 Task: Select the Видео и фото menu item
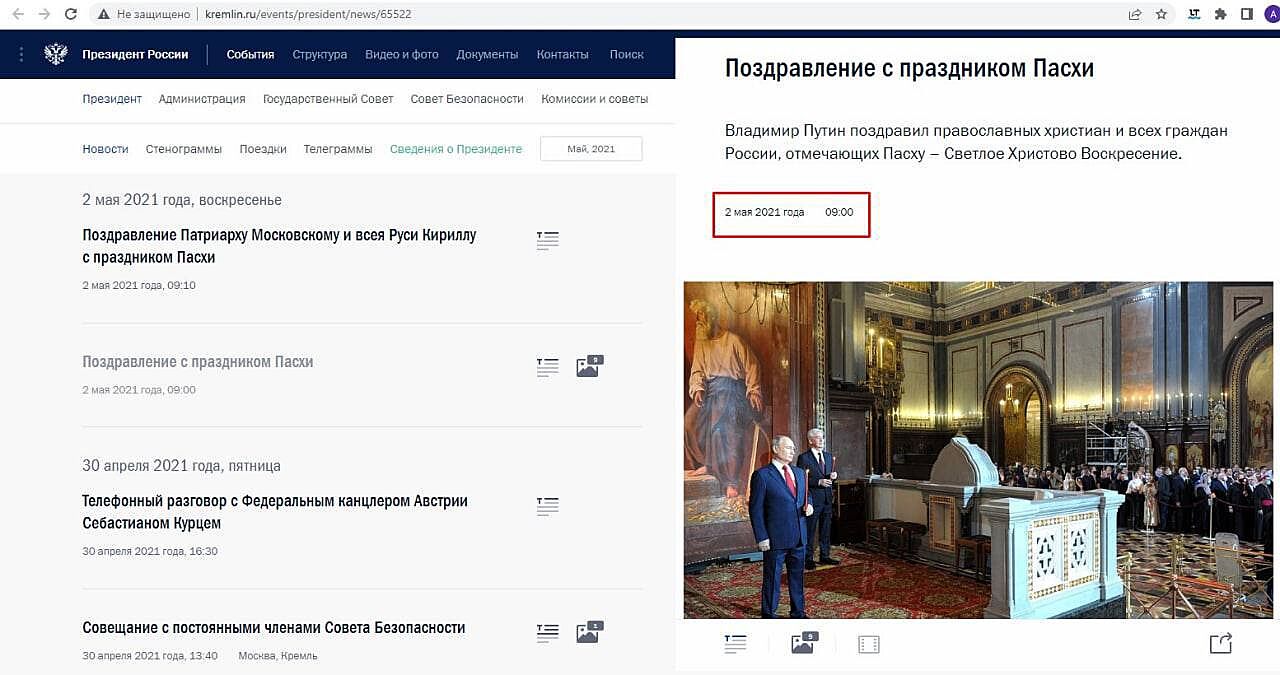[401, 54]
